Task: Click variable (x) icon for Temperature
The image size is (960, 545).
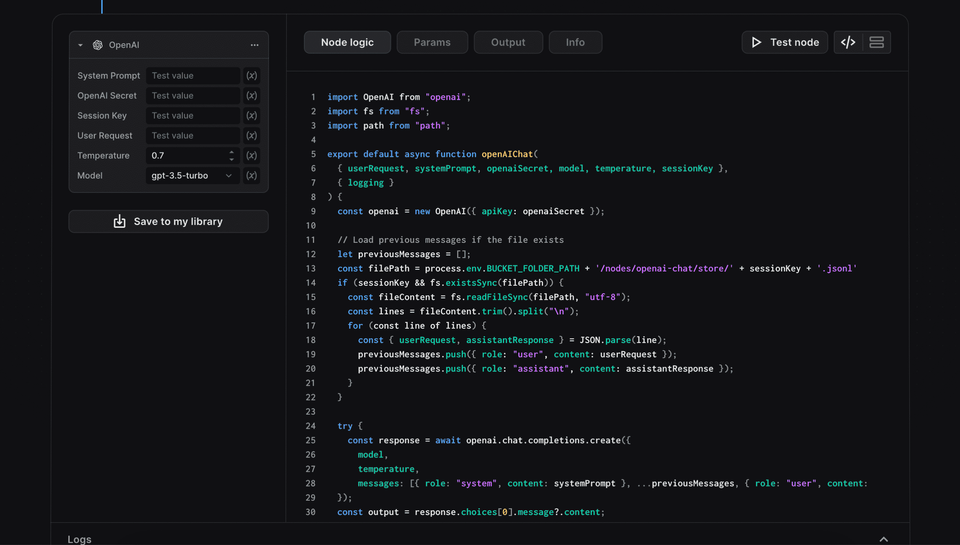Action: [251, 156]
